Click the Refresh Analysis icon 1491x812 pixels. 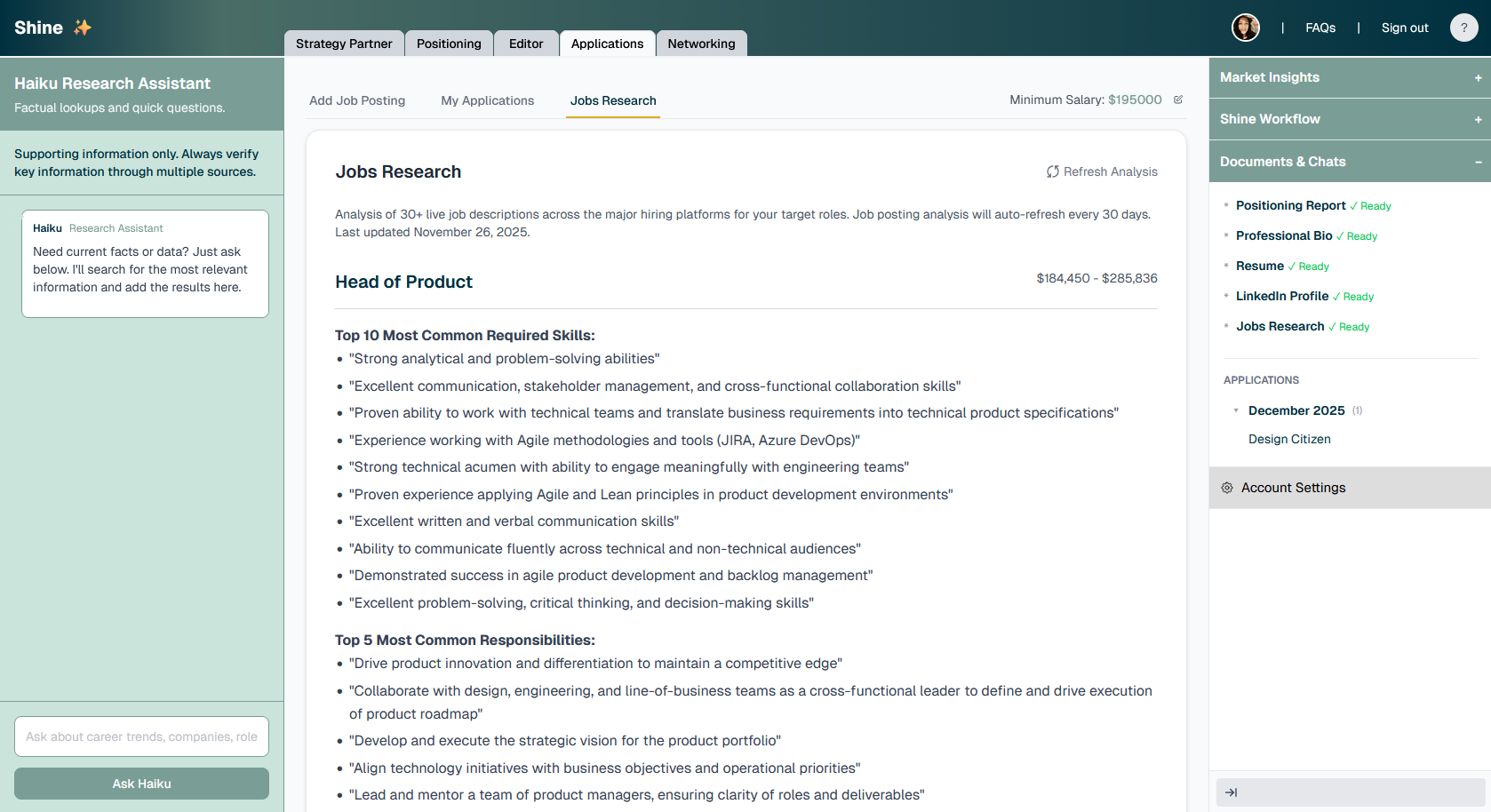coord(1053,171)
